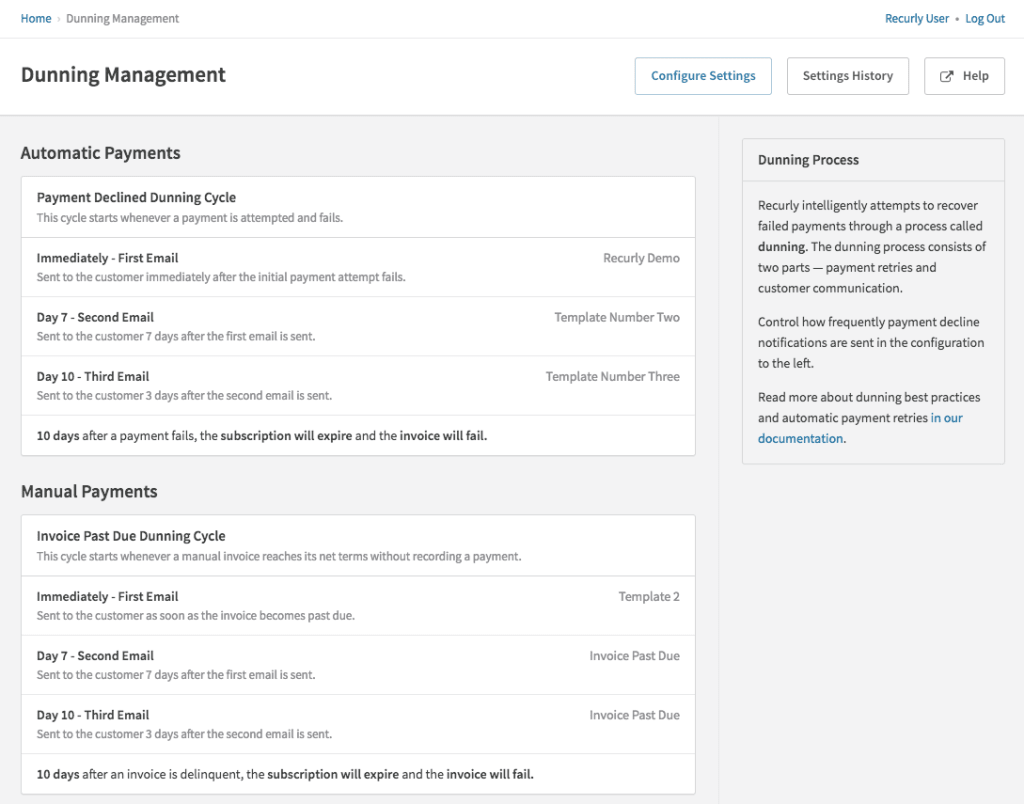1024x804 pixels.
Task: Open 'Template Number Two' for the second email
Action: tap(617, 317)
